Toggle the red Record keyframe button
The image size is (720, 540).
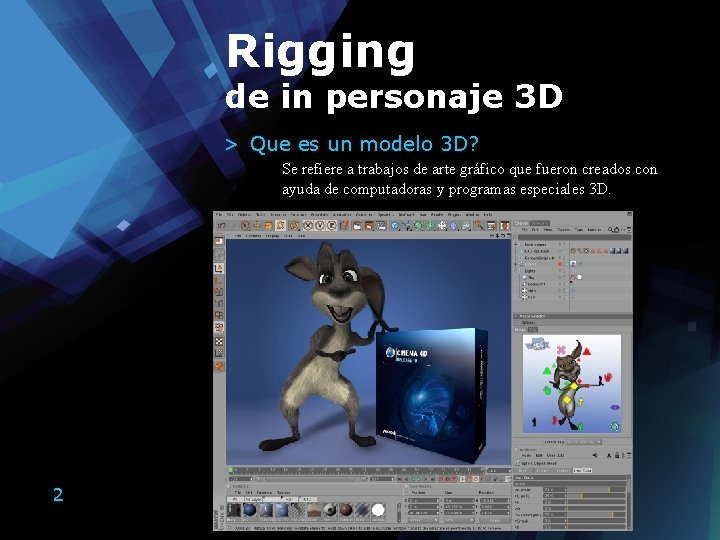tap(441, 479)
